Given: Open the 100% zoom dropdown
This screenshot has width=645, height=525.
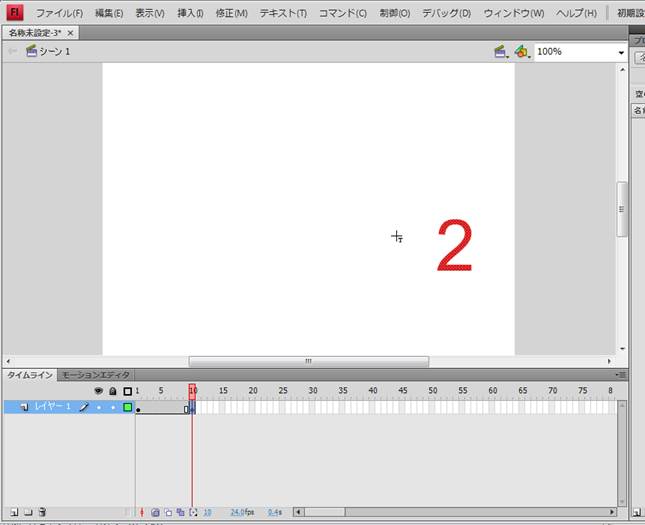Looking at the screenshot, I should point(620,52).
